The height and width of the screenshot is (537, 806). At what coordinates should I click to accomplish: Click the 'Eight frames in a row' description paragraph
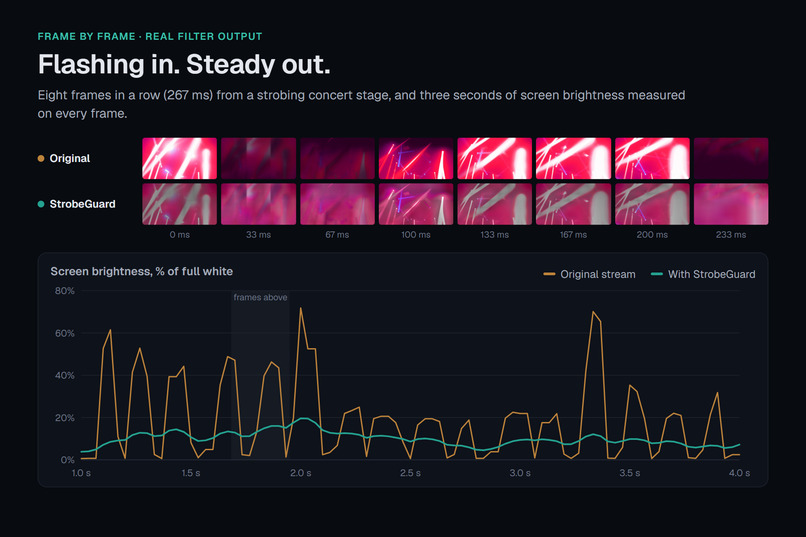point(361,104)
